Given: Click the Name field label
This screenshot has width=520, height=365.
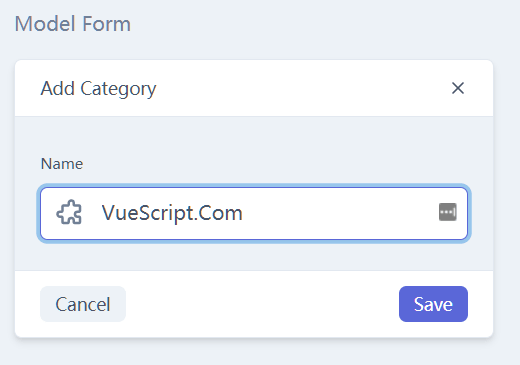Looking at the screenshot, I should point(62,164).
